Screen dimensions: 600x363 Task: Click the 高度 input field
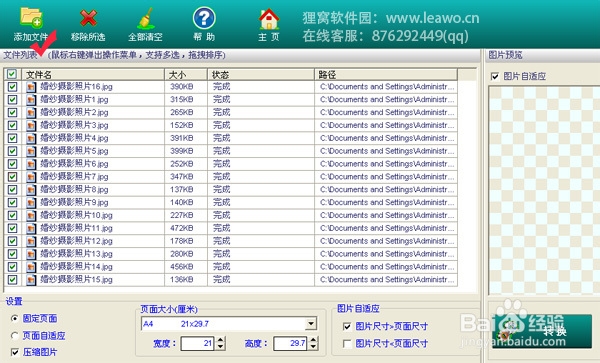point(291,343)
